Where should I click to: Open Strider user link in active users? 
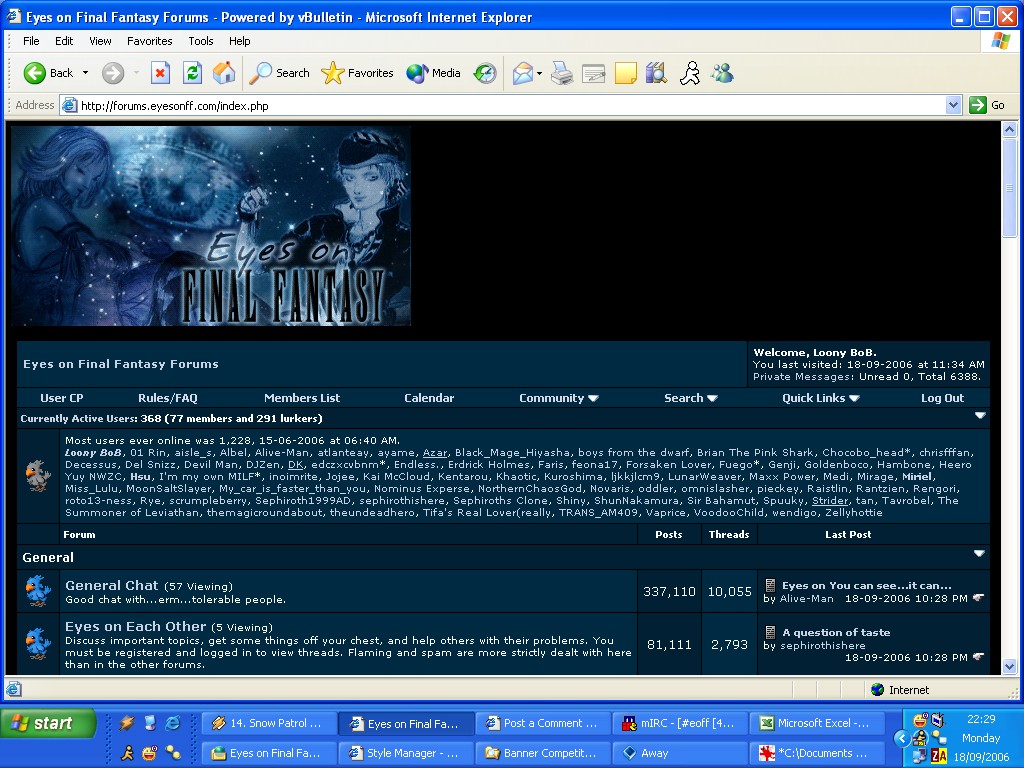830,501
